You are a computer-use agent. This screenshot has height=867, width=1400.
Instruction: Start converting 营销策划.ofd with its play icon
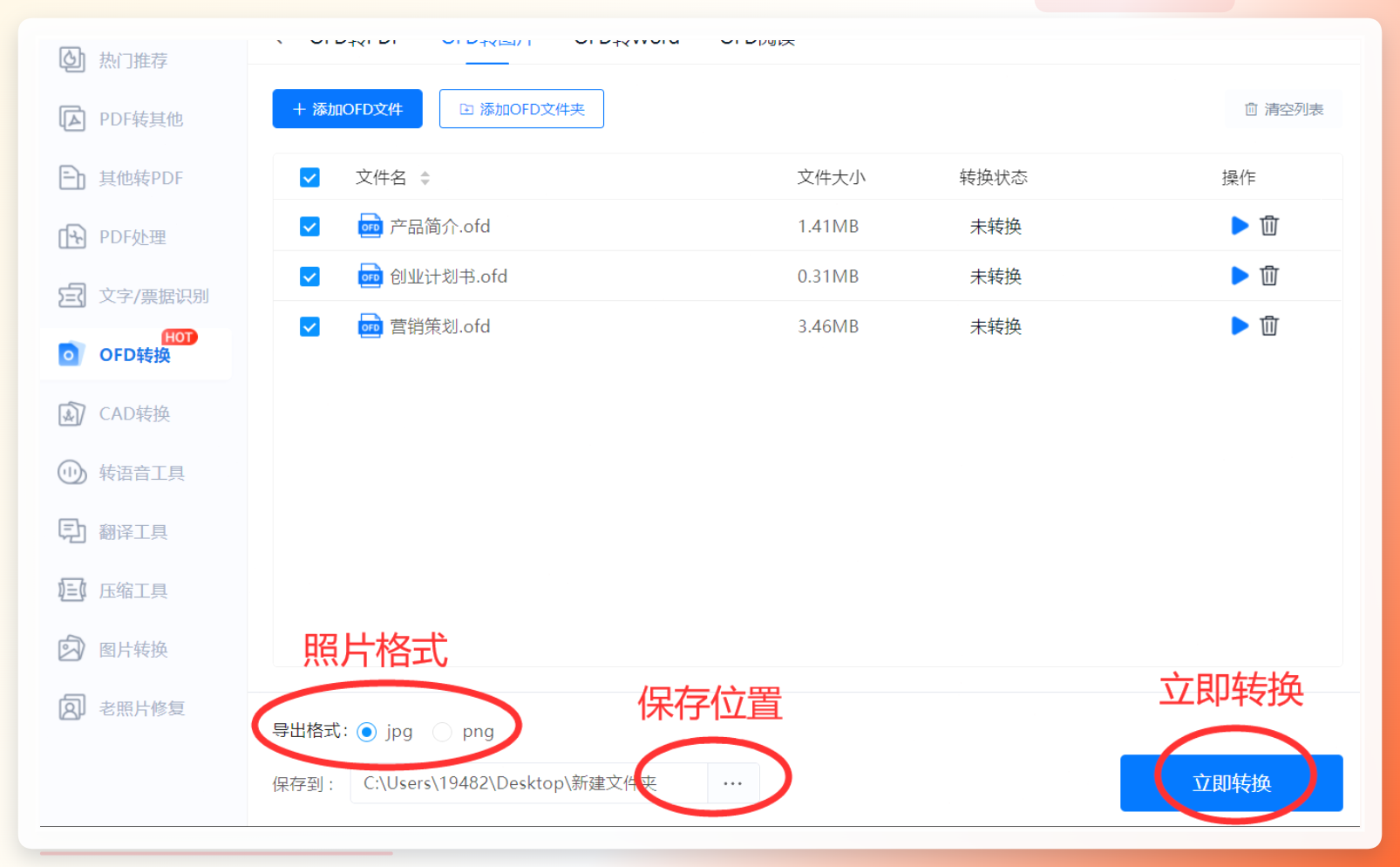(1239, 325)
